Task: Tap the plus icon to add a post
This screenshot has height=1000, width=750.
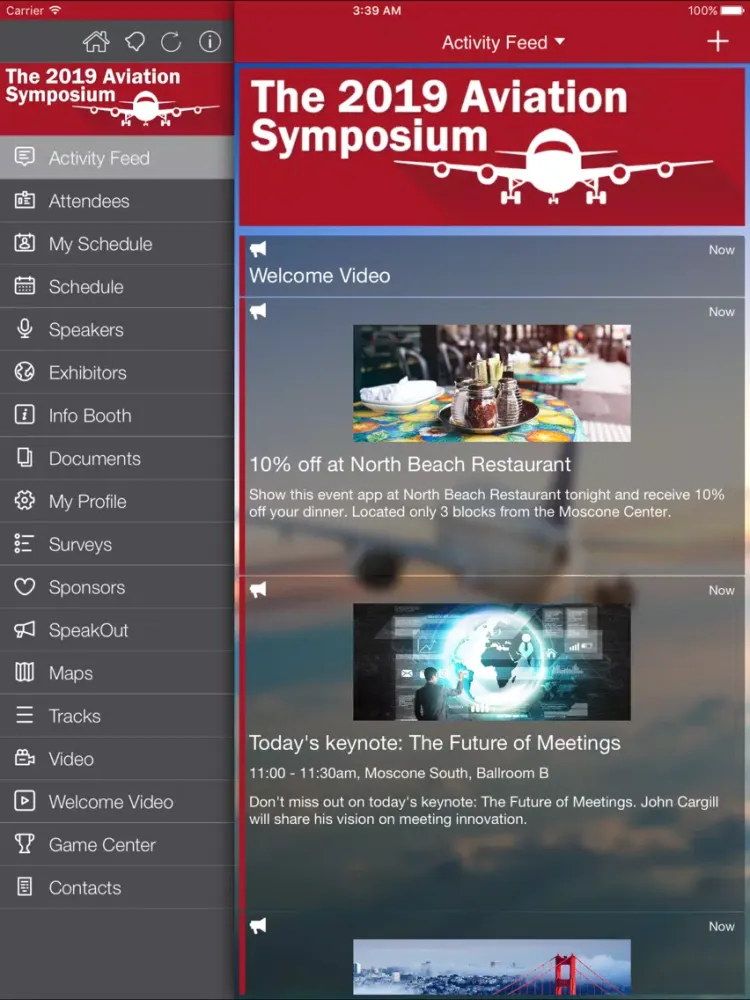Action: coord(717,41)
